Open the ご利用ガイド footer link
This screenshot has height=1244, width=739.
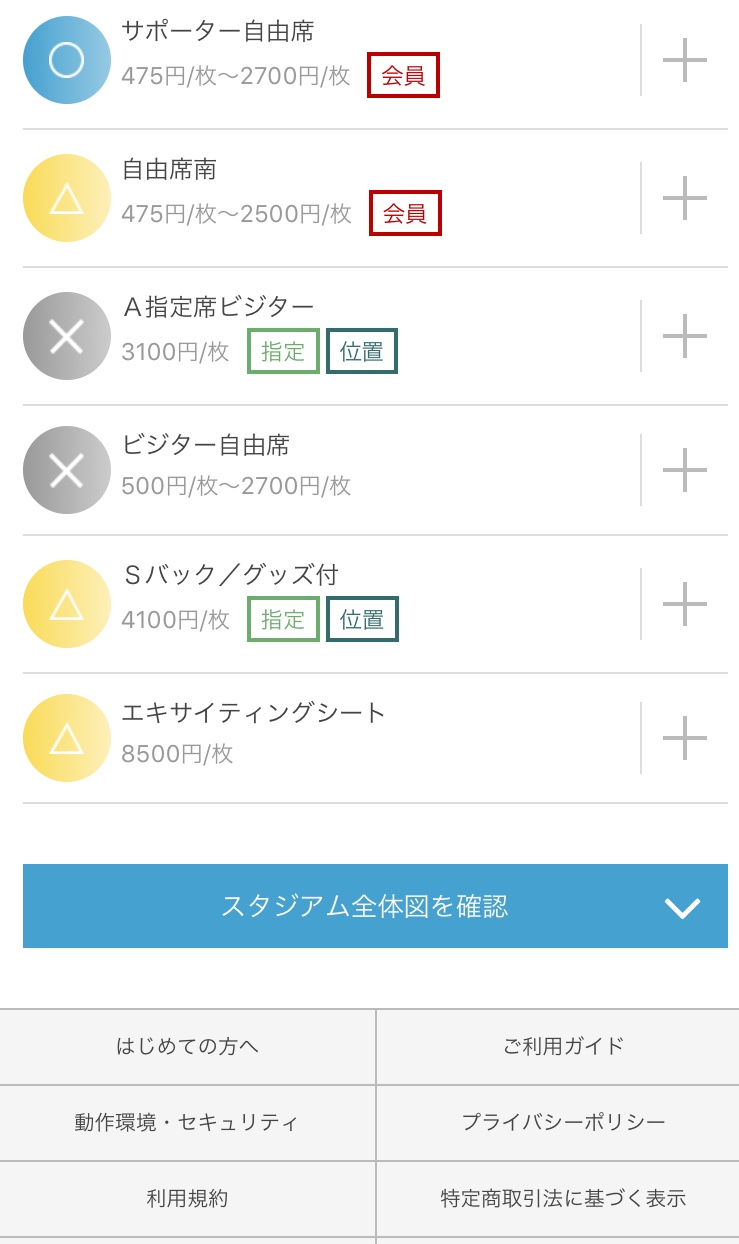coord(563,1046)
